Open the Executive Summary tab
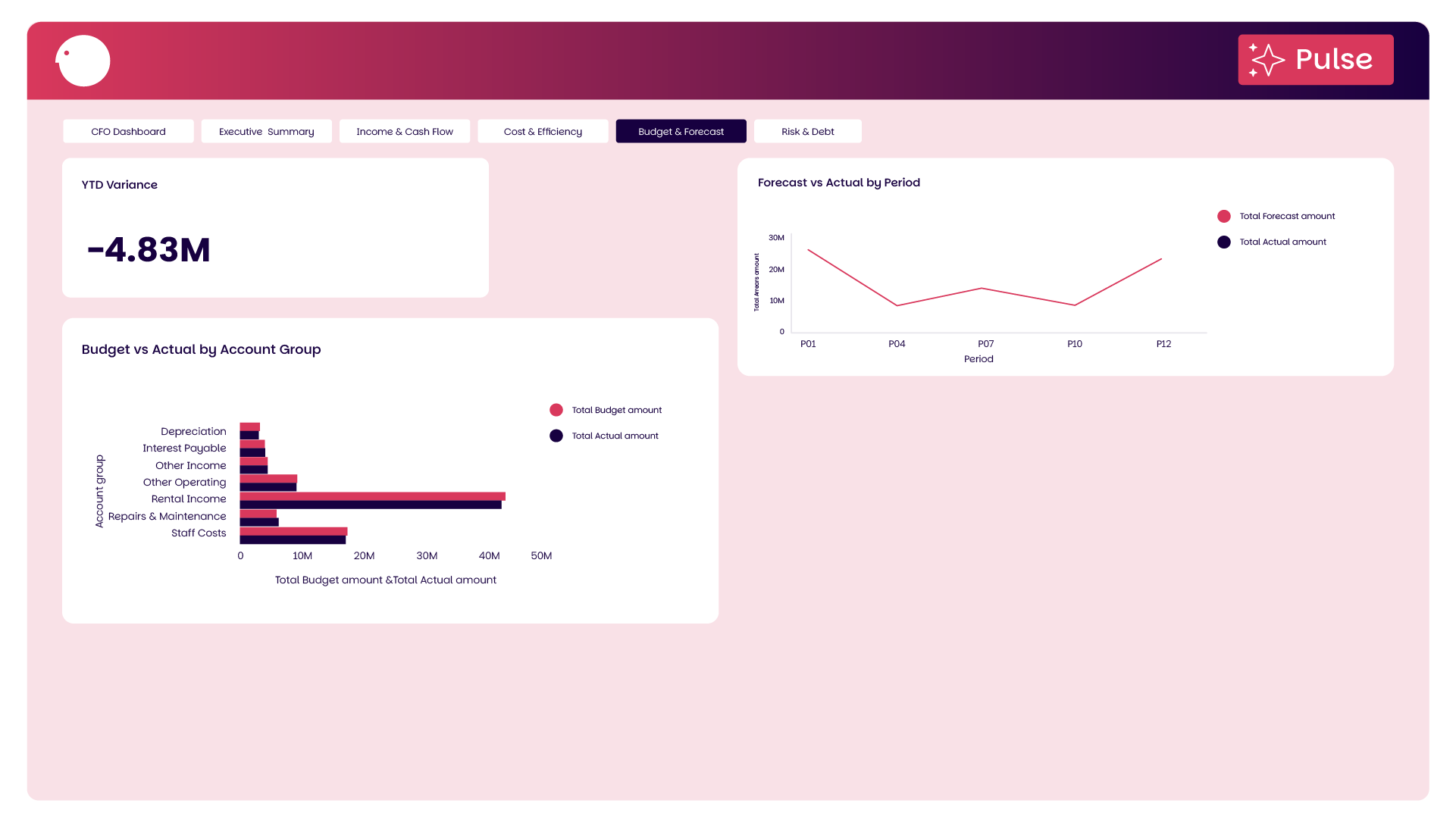This screenshot has height=819, width=1456. point(266,131)
